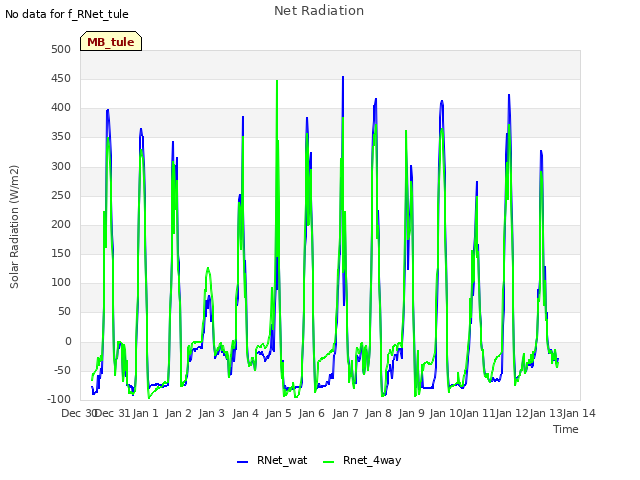Click the Jan 5 x-axis tick label

pyautogui.click(x=278, y=413)
